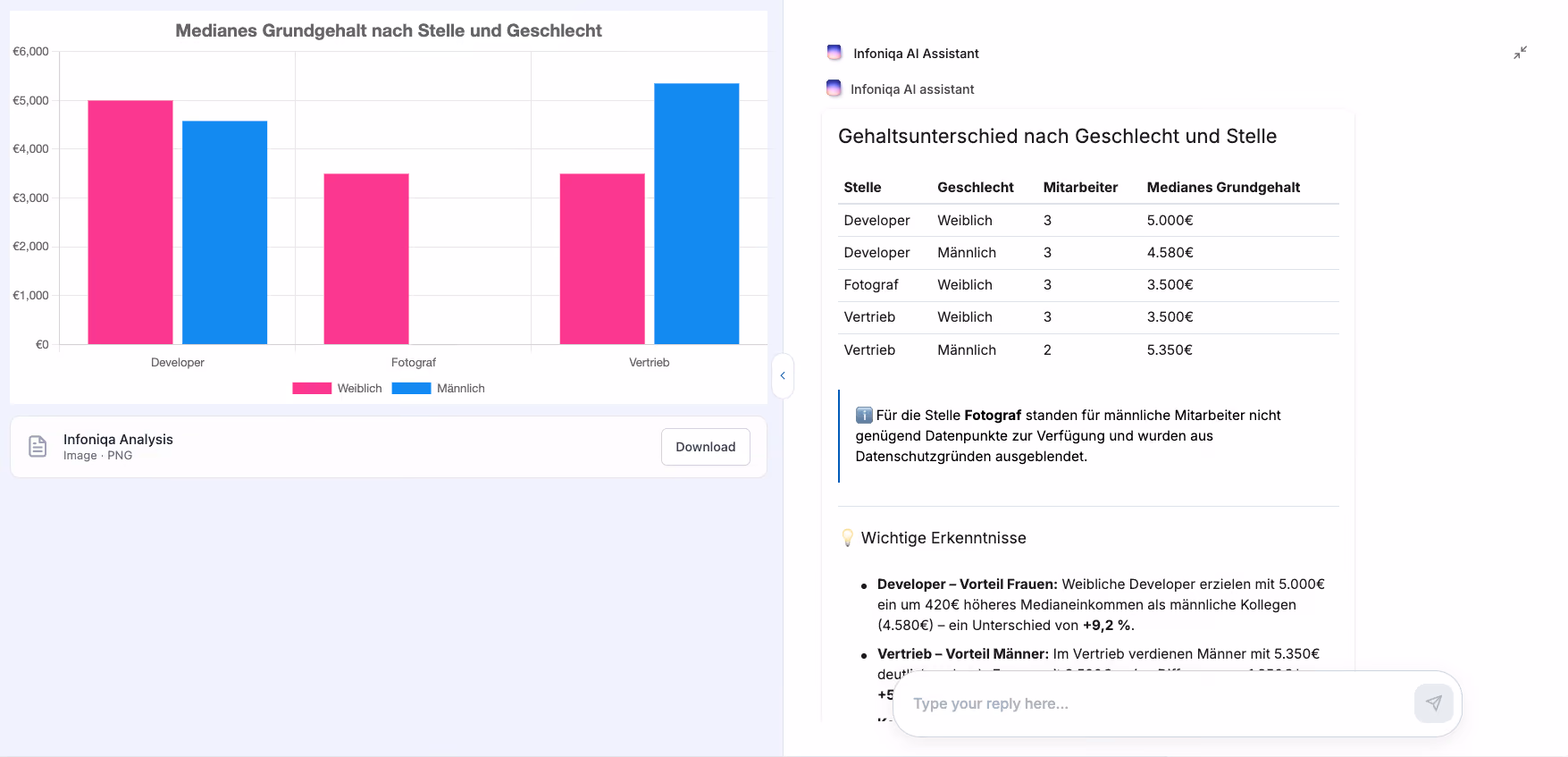Click the lightbulb icon beside Wichtige Erkenntnisse

[848, 538]
